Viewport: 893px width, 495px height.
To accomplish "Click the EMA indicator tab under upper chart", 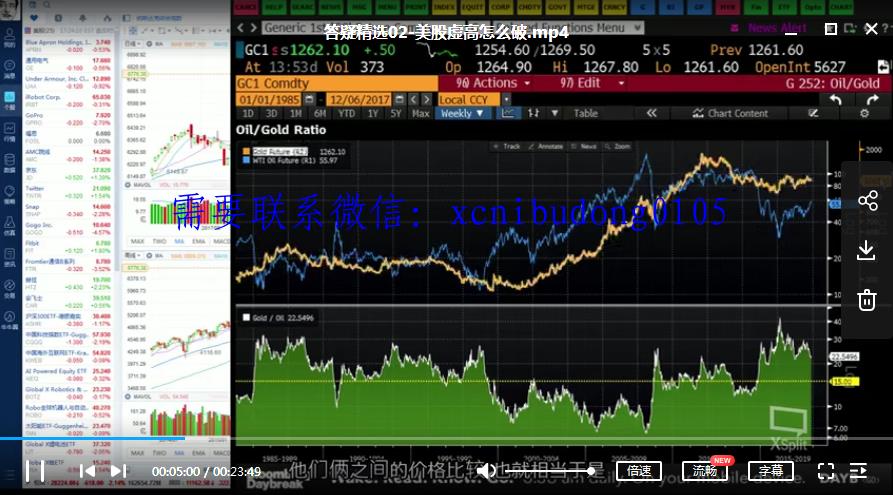I will (199, 242).
